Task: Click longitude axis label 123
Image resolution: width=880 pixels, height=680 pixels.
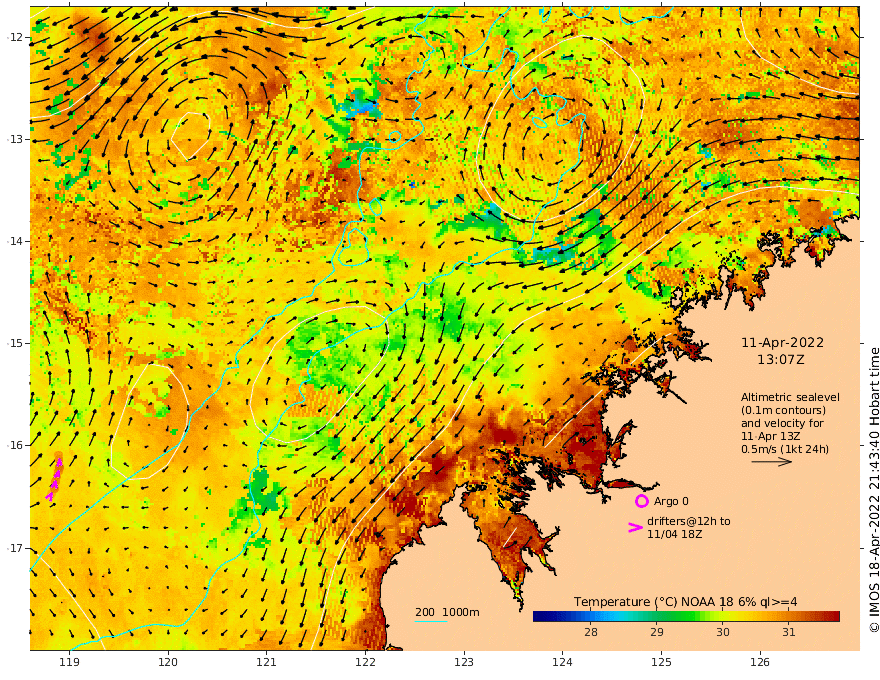Action: click(464, 663)
